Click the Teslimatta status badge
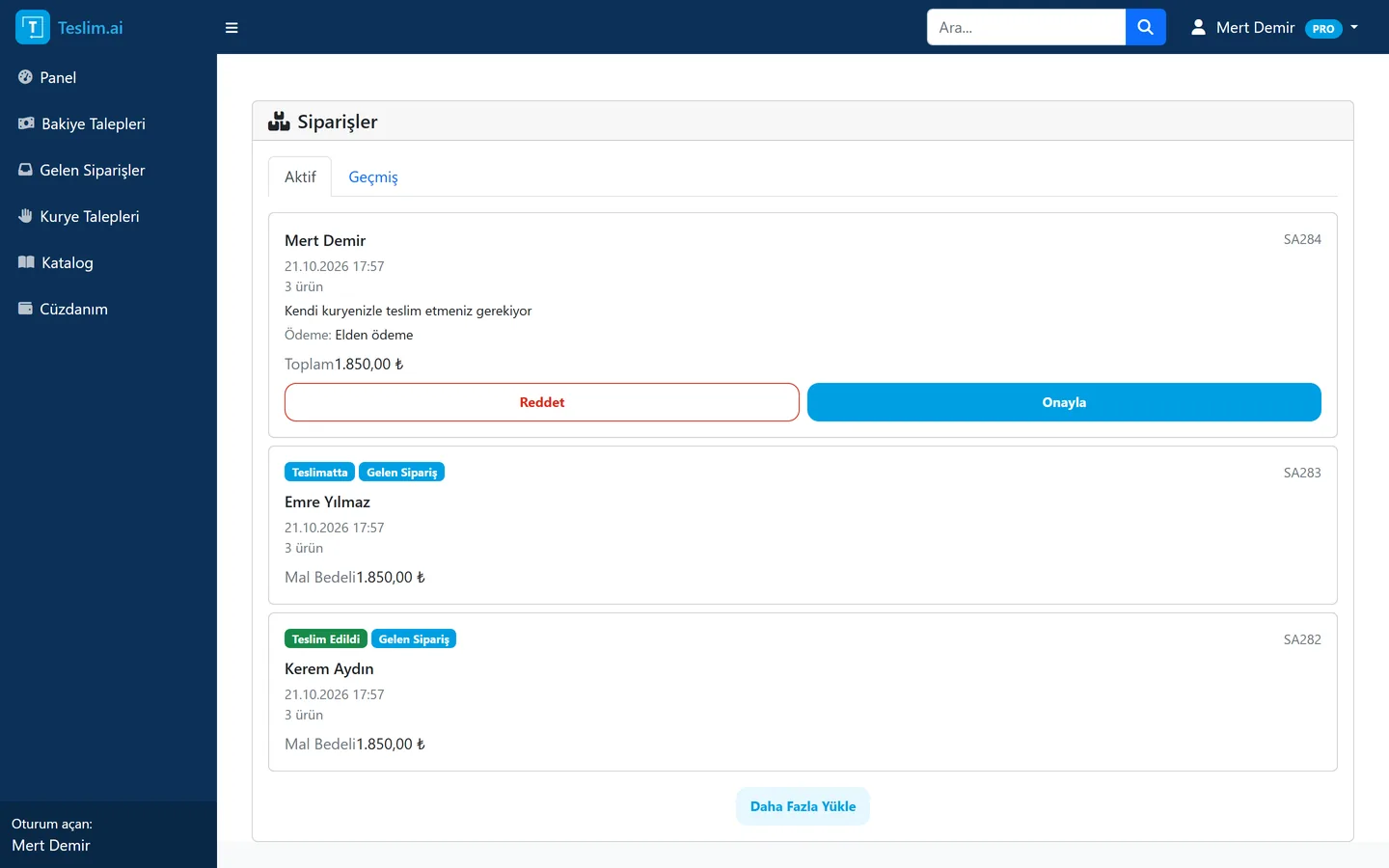The height and width of the screenshot is (868, 1389). pyautogui.click(x=319, y=473)
